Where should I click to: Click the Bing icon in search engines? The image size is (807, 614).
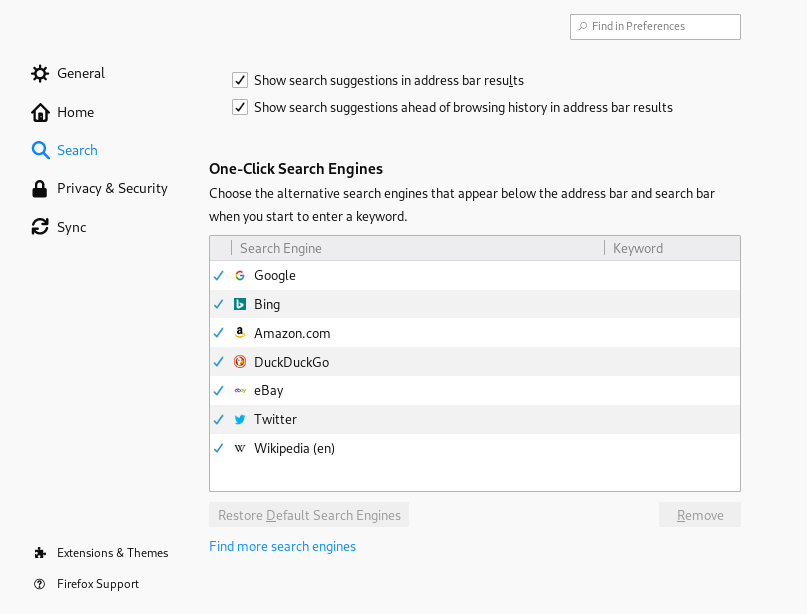click(x=240, y=305)
